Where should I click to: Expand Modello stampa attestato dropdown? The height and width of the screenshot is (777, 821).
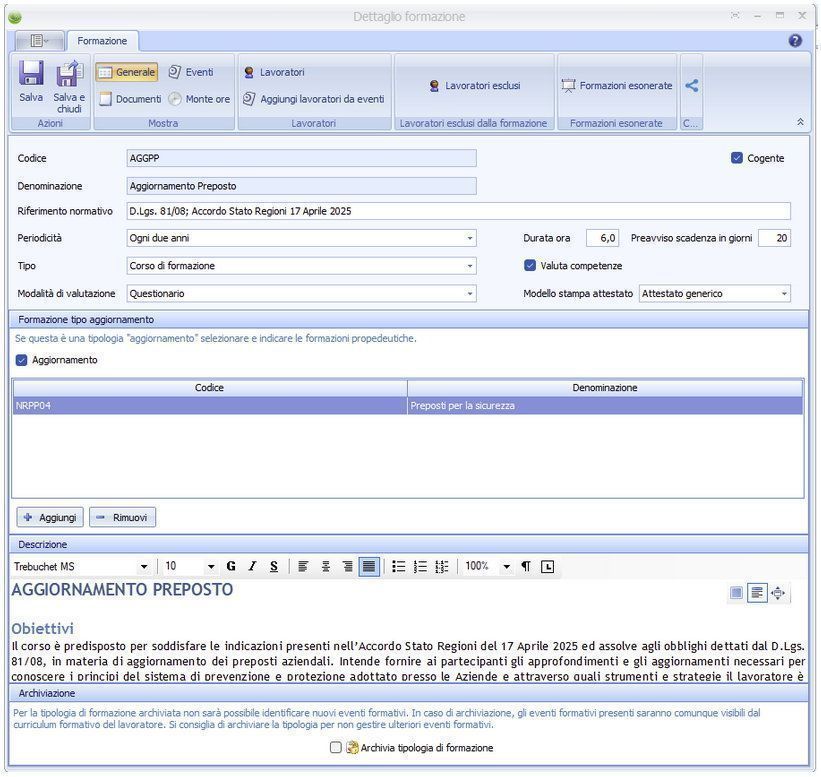(x=784, y=294)
